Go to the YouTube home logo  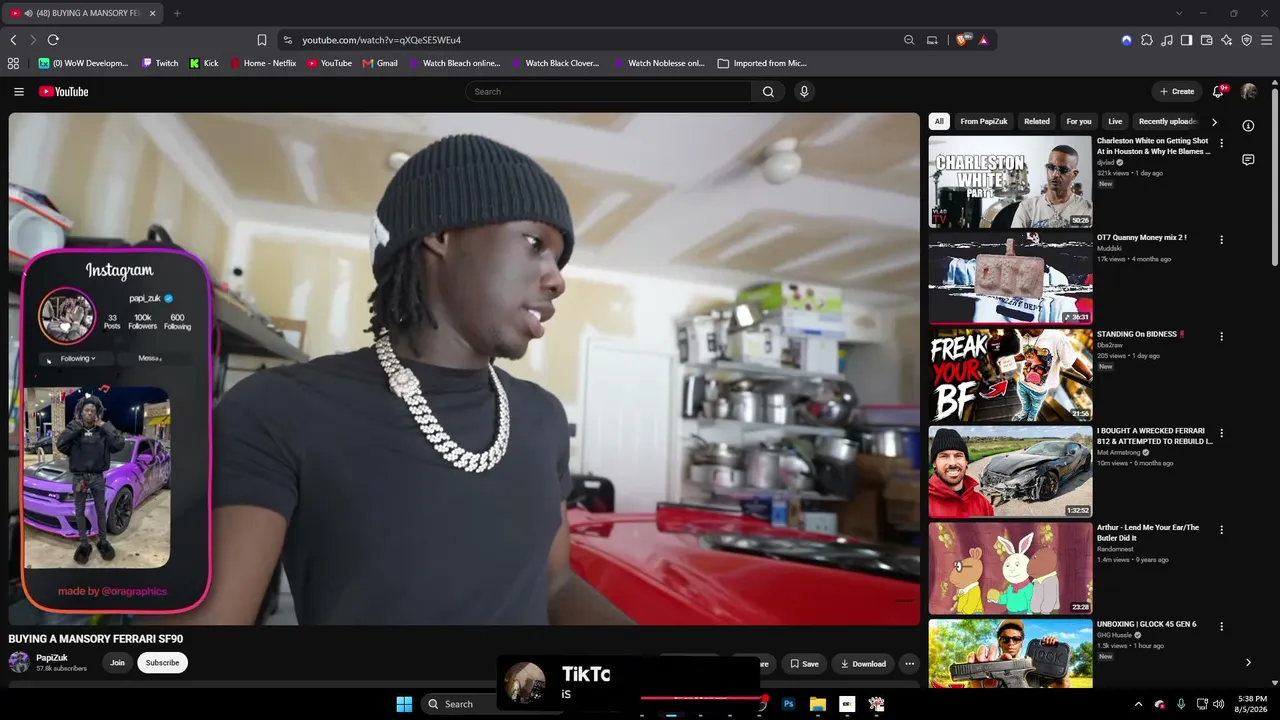[64, 92]
